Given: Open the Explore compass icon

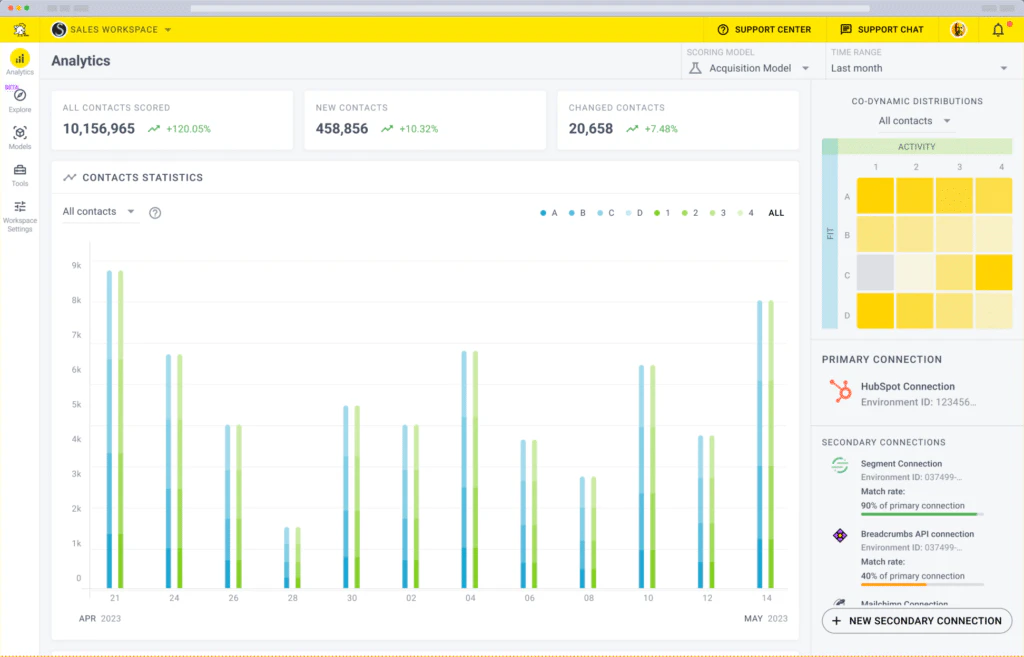Looking at the screenshot, I should (x=20, y=96).
